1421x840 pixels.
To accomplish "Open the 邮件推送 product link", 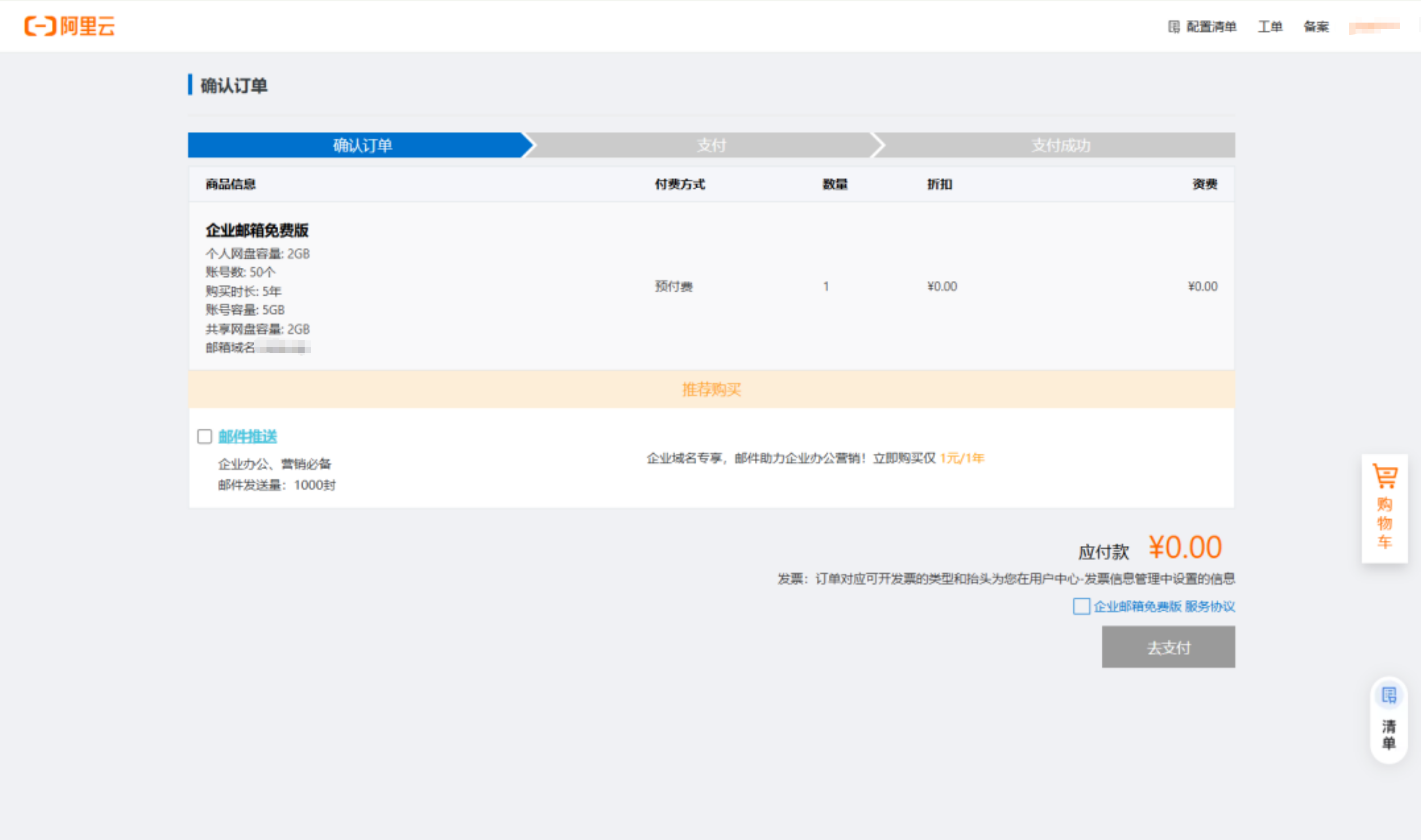I will (x=248, y=436).
